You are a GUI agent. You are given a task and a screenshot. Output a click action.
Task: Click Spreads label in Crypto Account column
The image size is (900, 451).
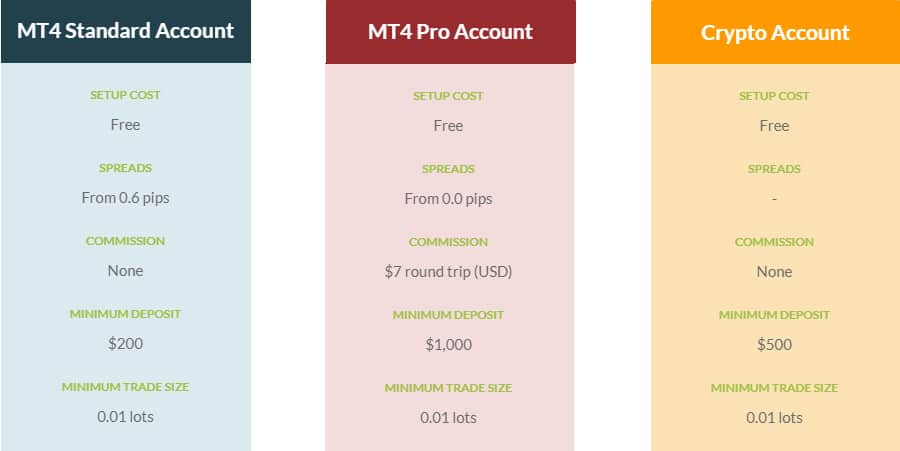(x=774, y=169)
